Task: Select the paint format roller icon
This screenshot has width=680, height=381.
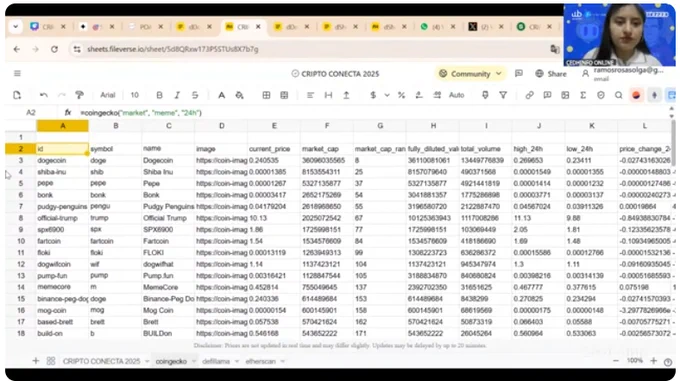Action: tap(79, 95)
